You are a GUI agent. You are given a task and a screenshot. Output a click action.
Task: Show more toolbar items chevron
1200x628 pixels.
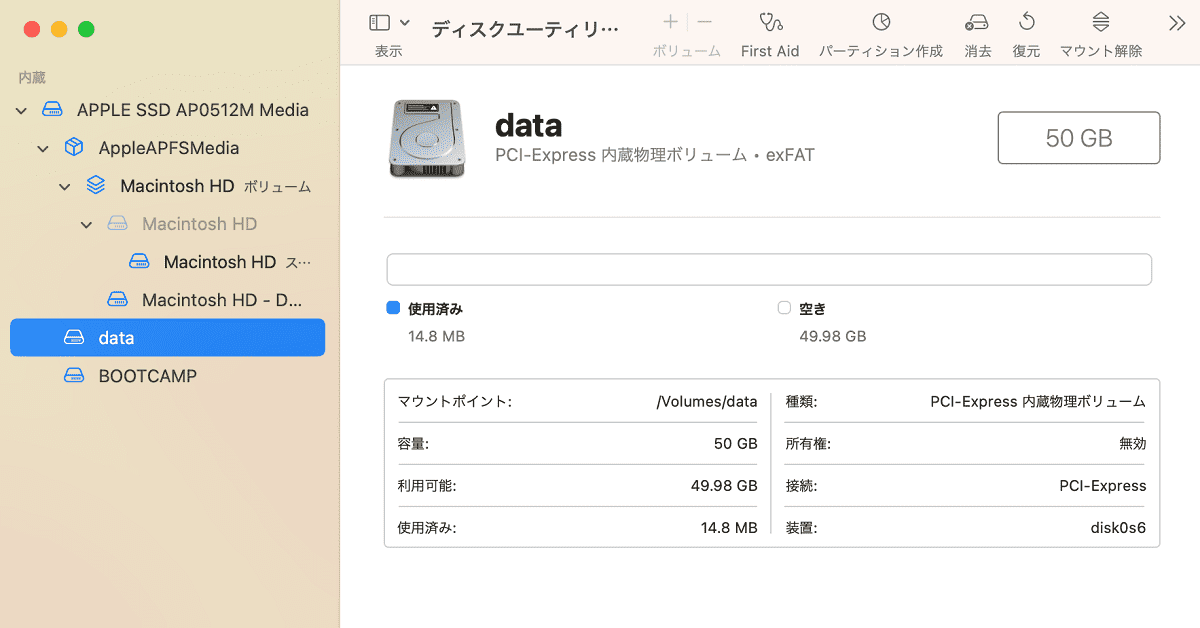(1176, 22)
